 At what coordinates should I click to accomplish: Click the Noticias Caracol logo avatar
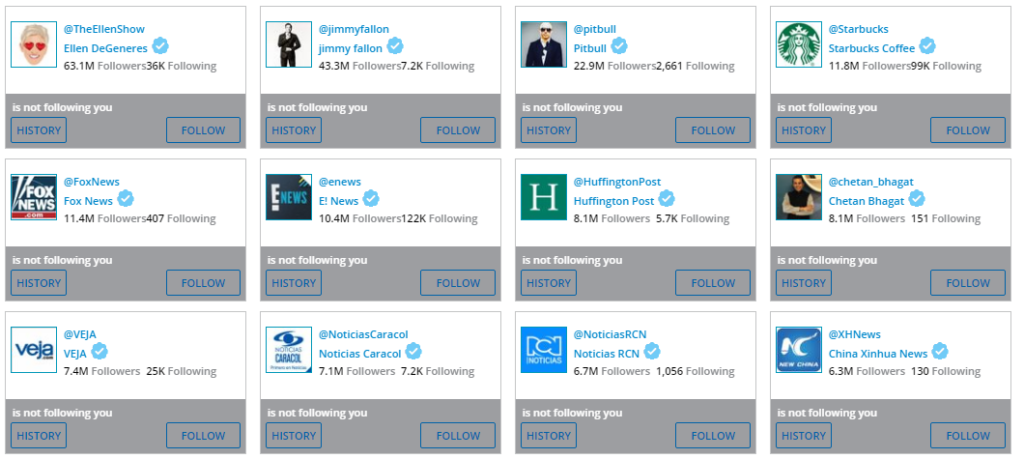click(289, 350)
